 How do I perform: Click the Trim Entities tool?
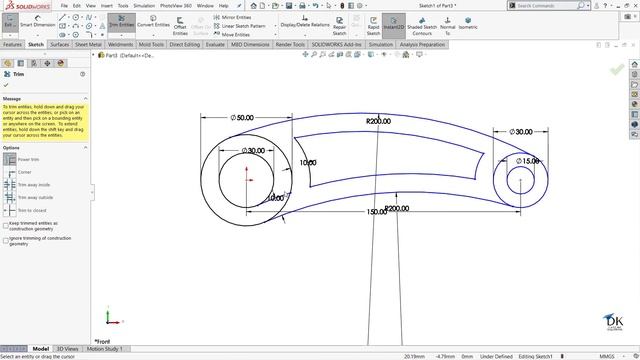coord(122,21)
